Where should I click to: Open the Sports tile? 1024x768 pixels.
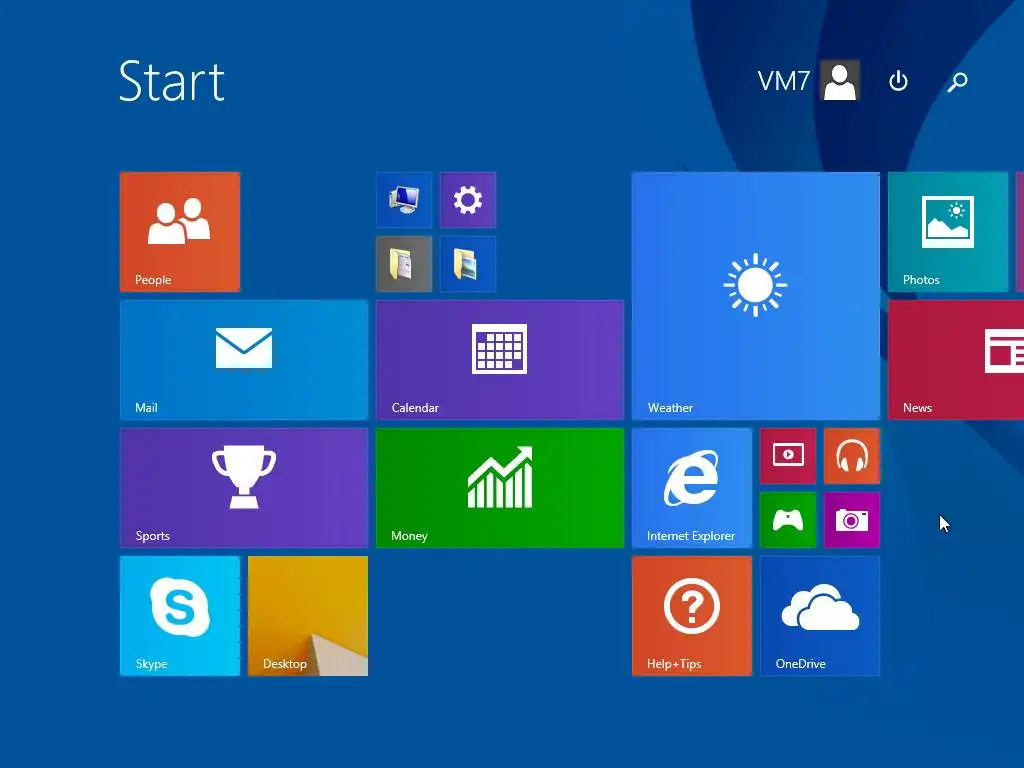pos(244,488)
